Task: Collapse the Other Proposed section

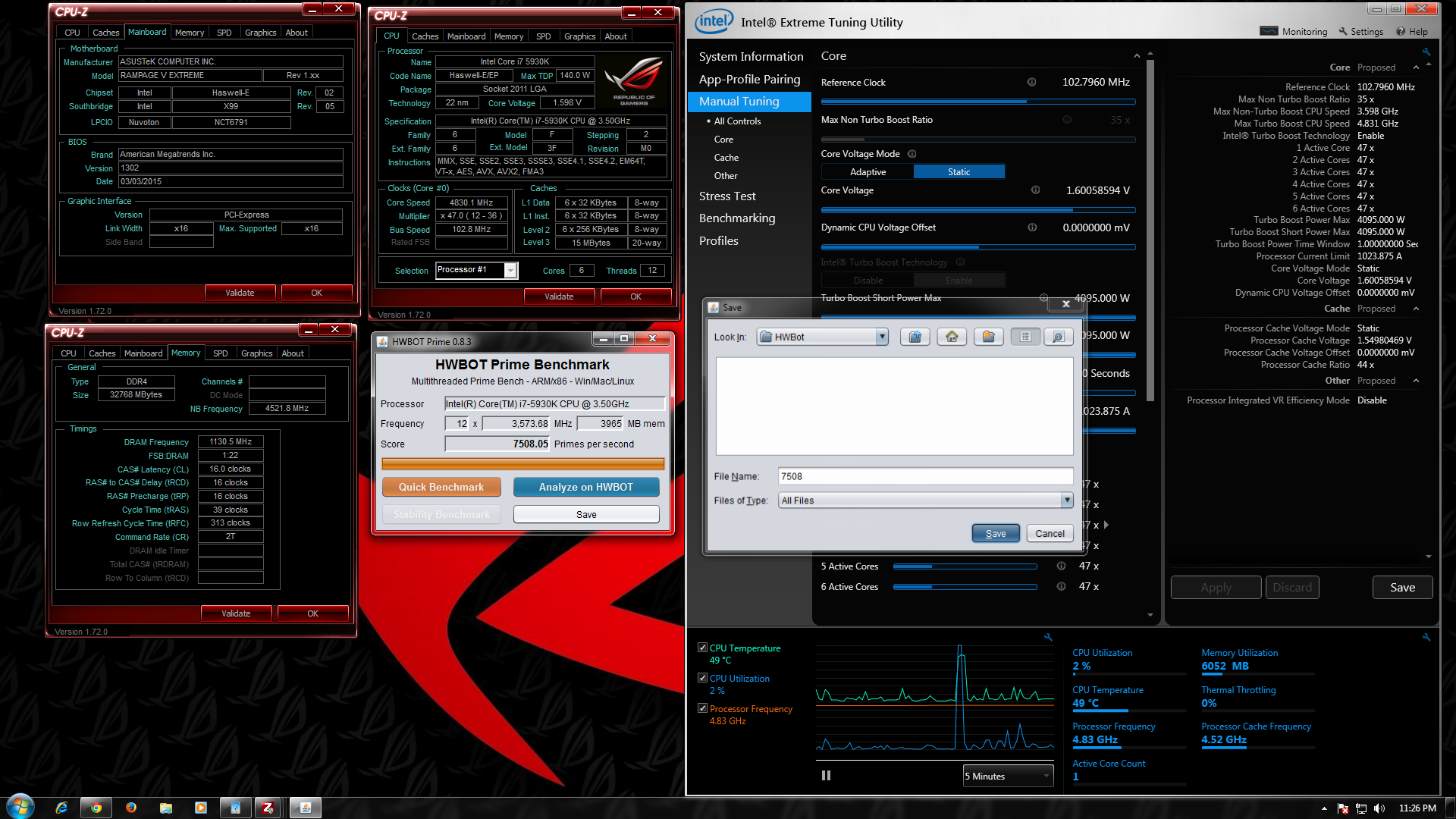Action: coord(1416,381)
